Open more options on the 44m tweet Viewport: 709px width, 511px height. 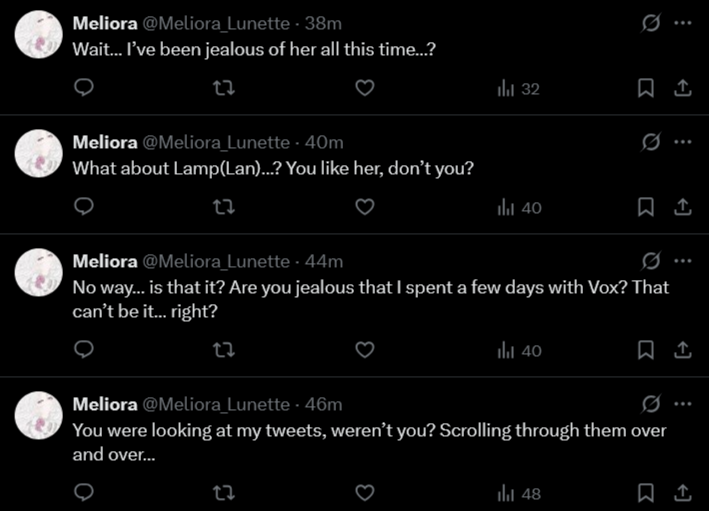(683, 261)
